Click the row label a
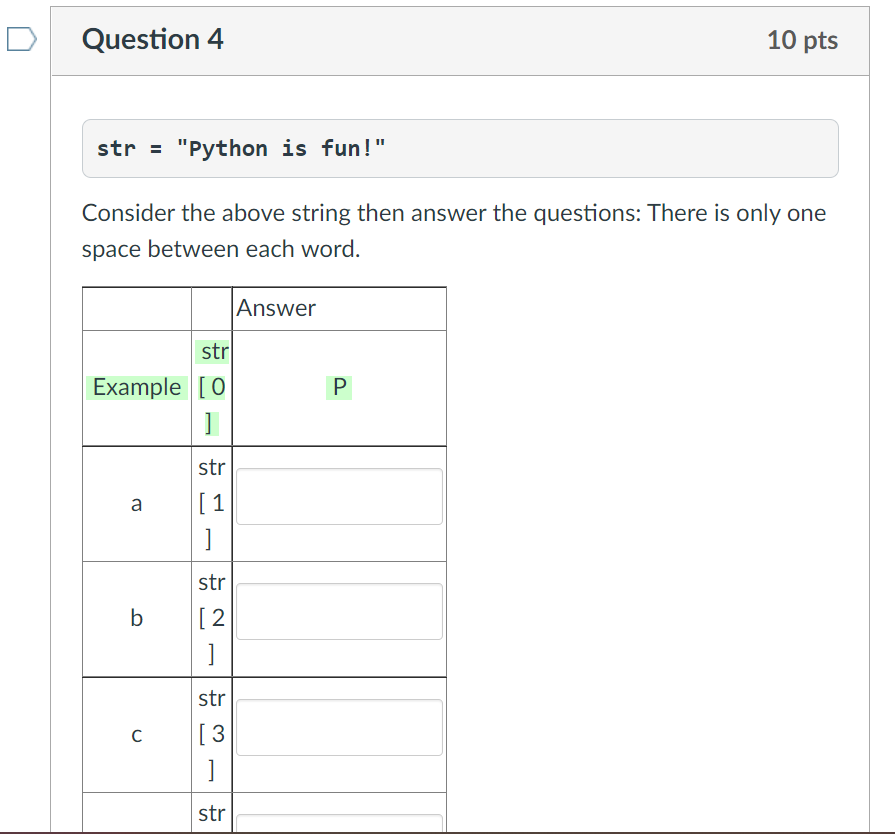The width and height of the screenshot is (895, 834). [x=136, y=503]
